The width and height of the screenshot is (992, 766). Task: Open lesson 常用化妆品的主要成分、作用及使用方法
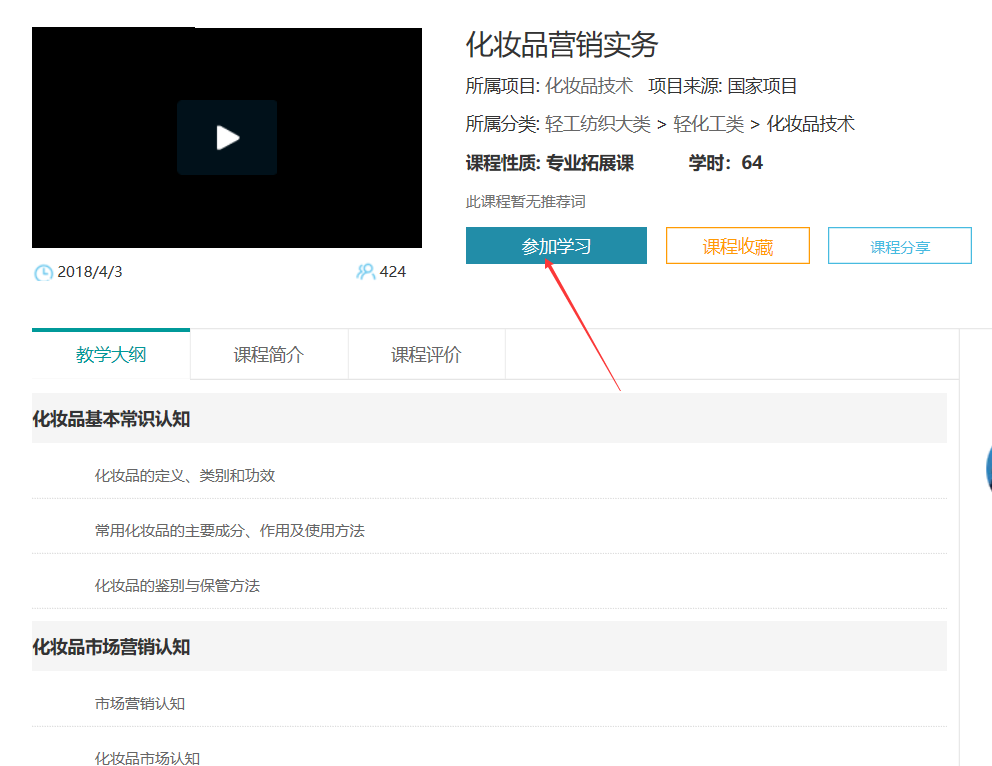(230, 530)
